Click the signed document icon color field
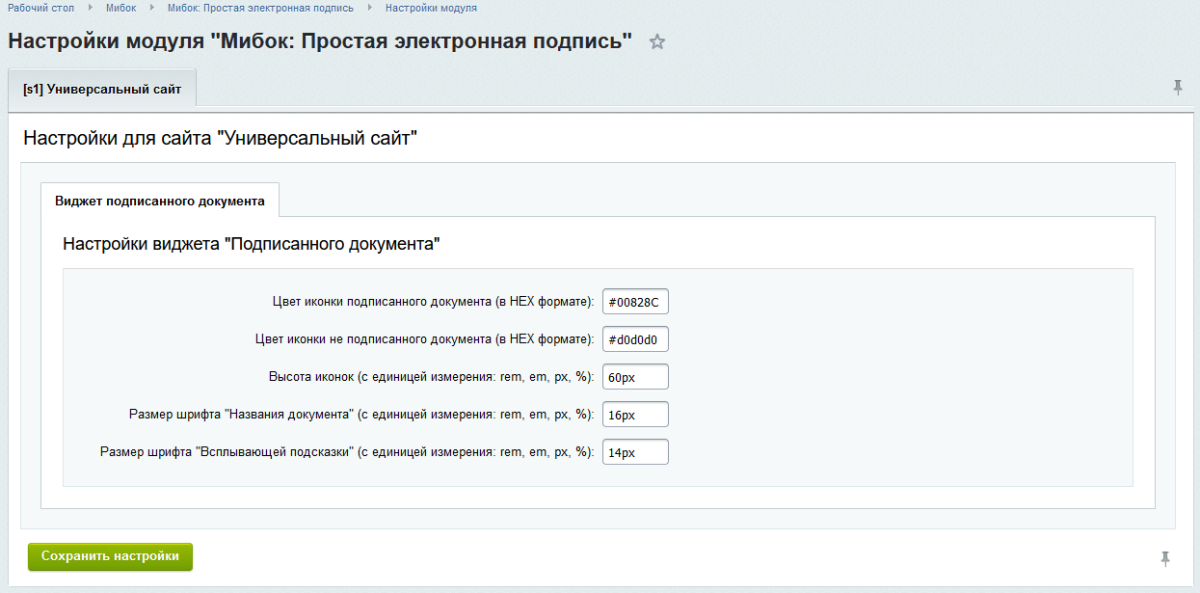This screenshot has width=1200, height=593. pos(635,301)
